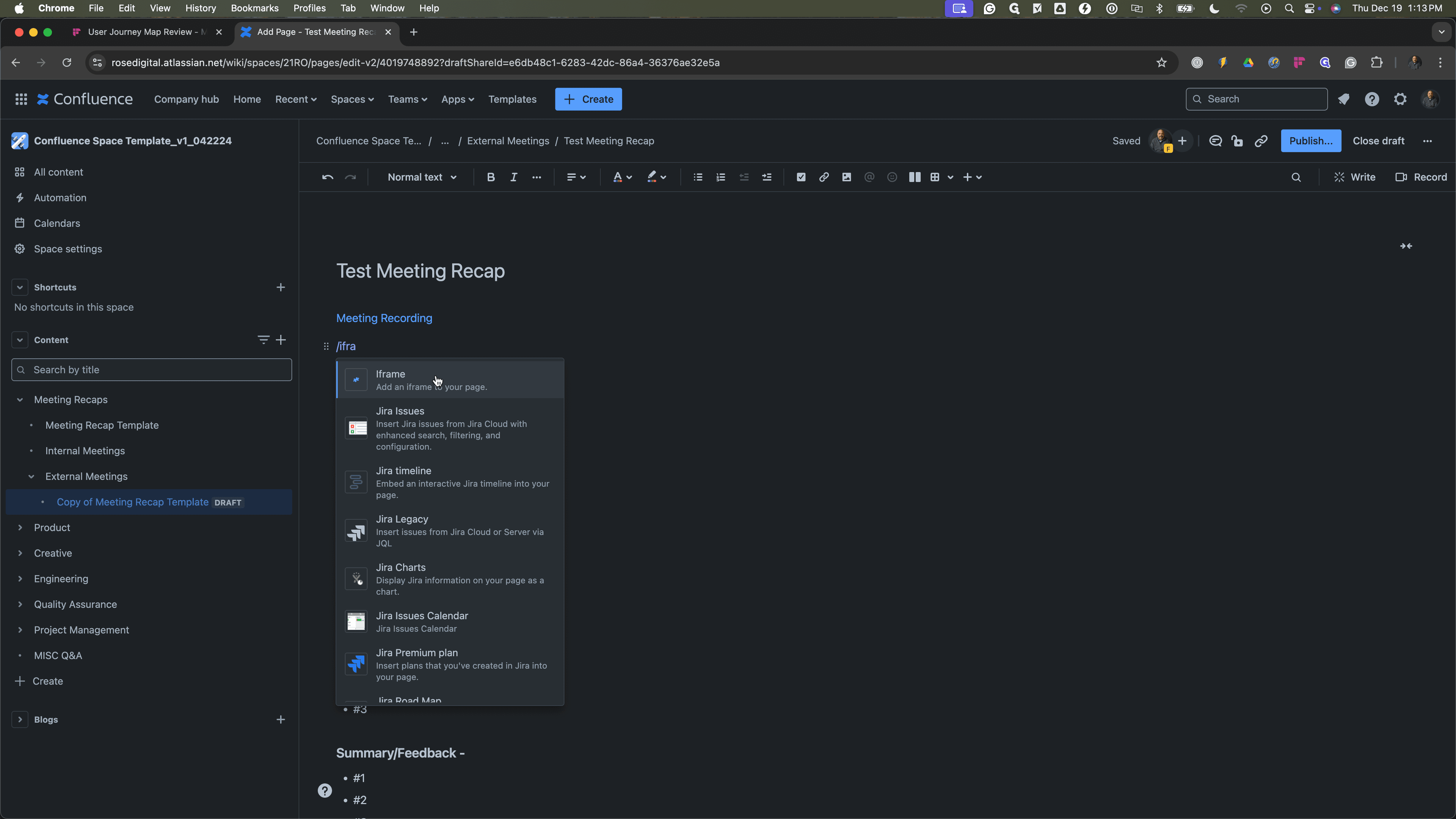Image resolution: width=1456 pixels, height=819 pixels.
Task: Open the insert elements plus dropdown
Action: 972,177
